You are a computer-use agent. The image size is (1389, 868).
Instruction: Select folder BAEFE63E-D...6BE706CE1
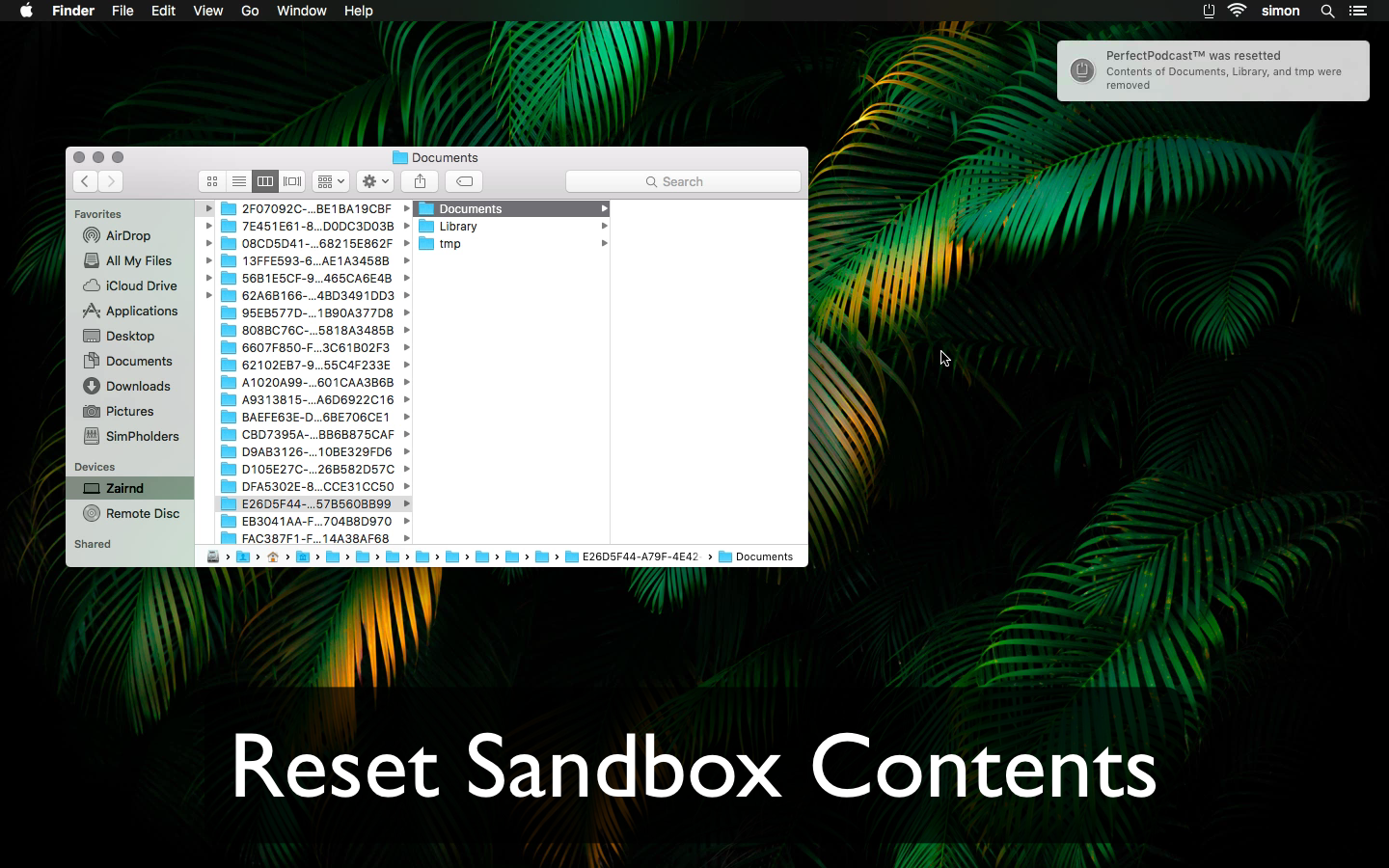click(x=313, y=417)
